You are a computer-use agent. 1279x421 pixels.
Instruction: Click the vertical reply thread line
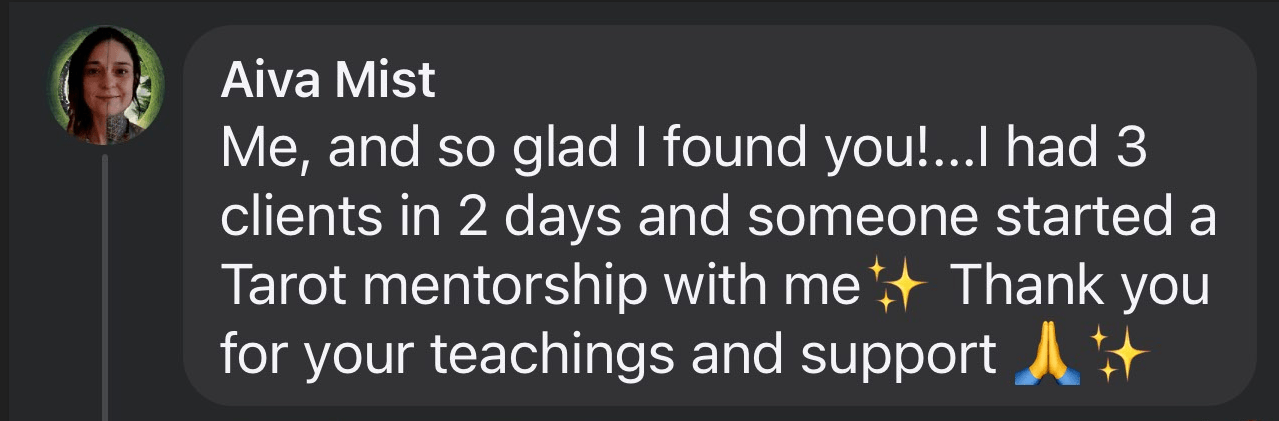pyautogui.click(x=104, y=290)
